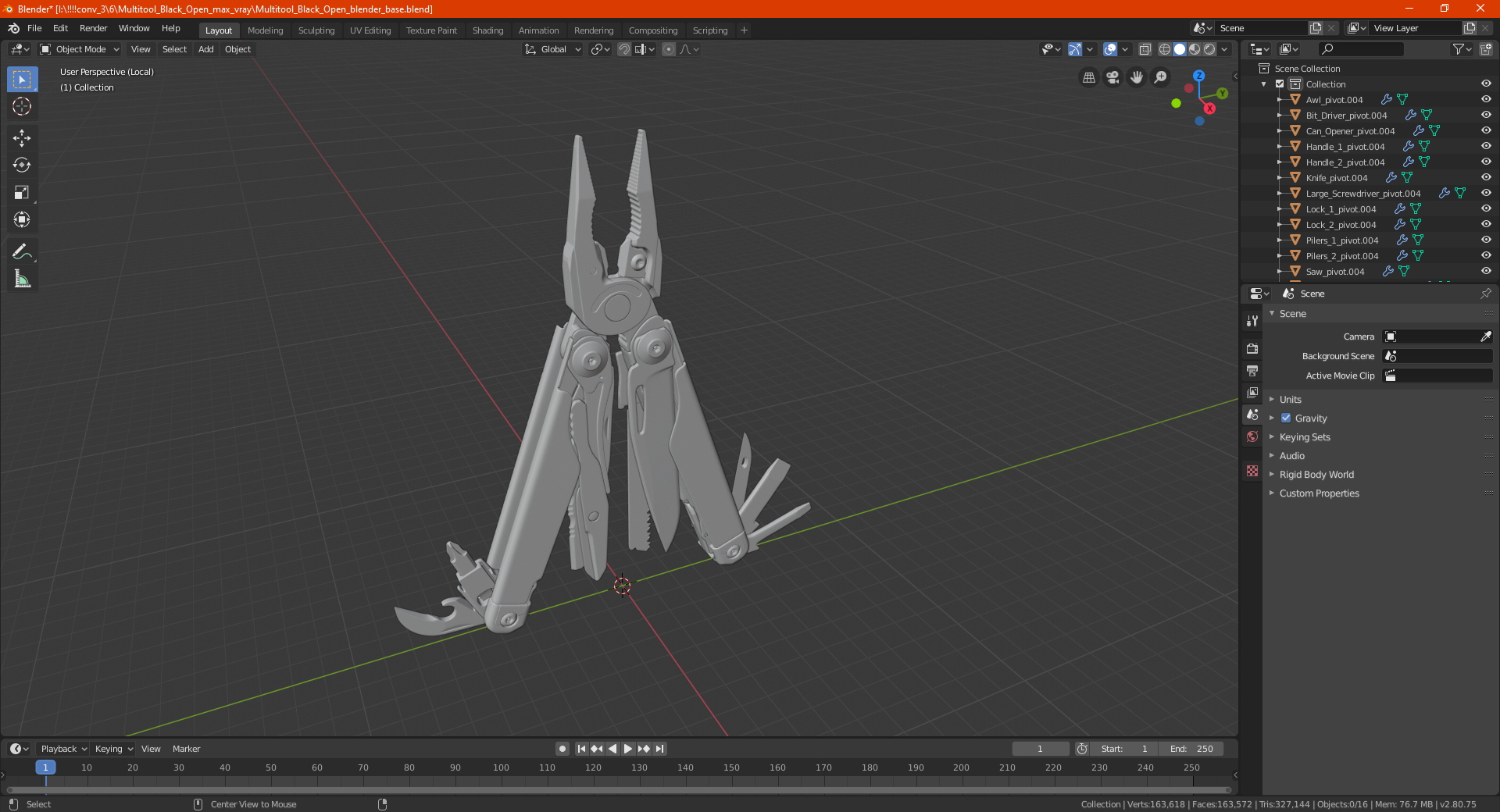Open the Render menu
This screenshot has width=1500, height=812.
pos(93,28)
